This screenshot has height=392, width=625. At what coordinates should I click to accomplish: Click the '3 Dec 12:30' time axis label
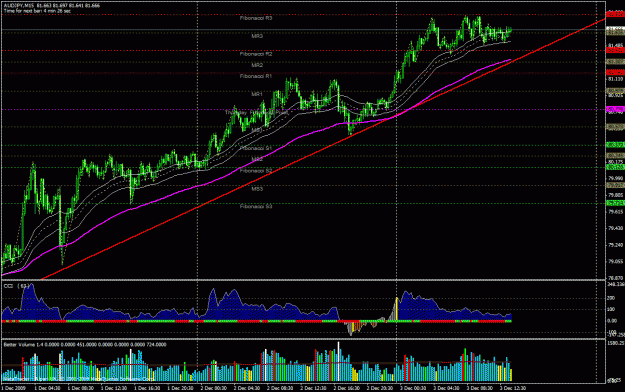pos(513,388)
